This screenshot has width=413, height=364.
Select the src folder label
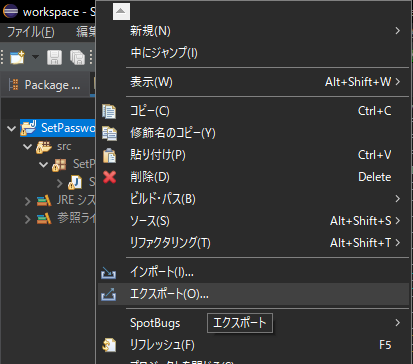click(64, 146)
